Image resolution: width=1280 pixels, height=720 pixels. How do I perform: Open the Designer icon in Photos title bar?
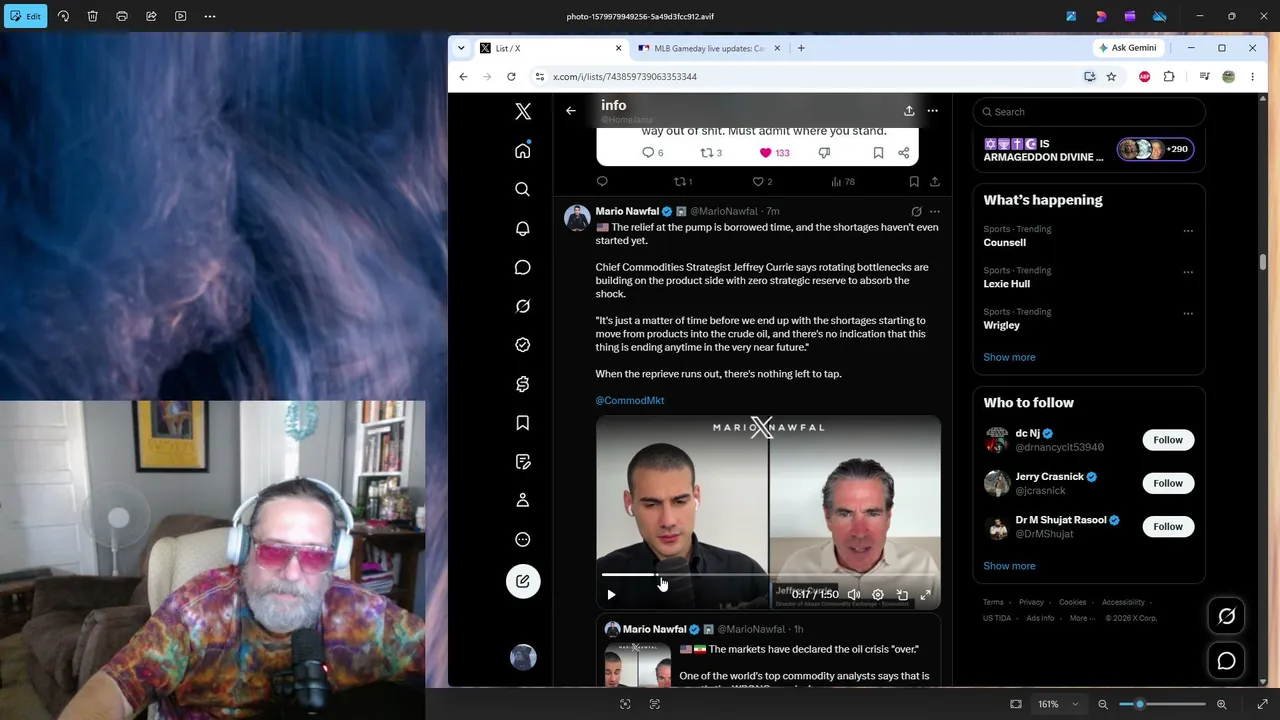[1101, 16]
